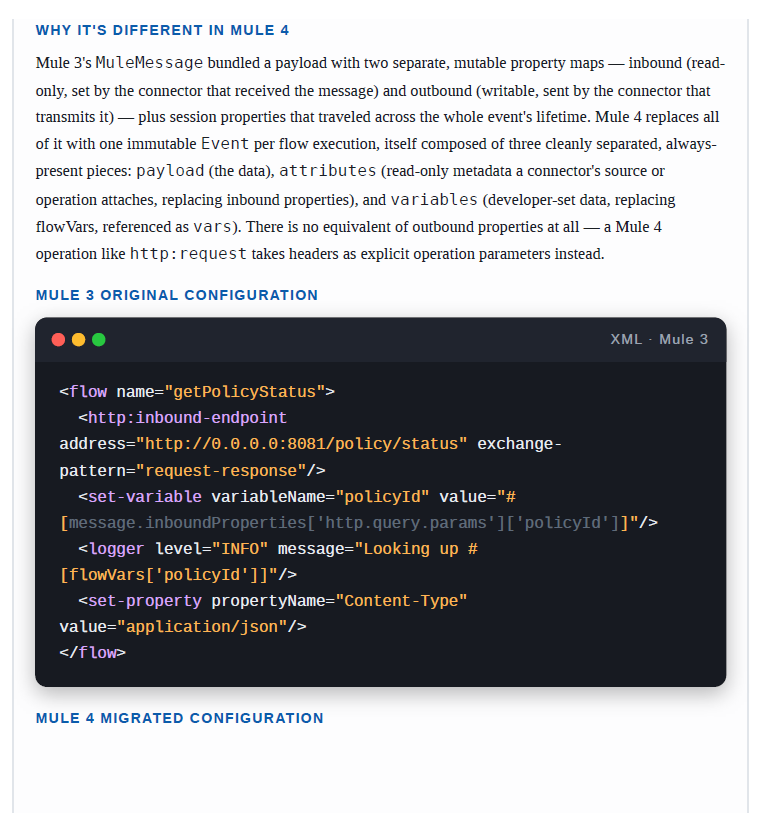Click the set-variable tag in code
758x813 pixels.
(x=145, y=497)
